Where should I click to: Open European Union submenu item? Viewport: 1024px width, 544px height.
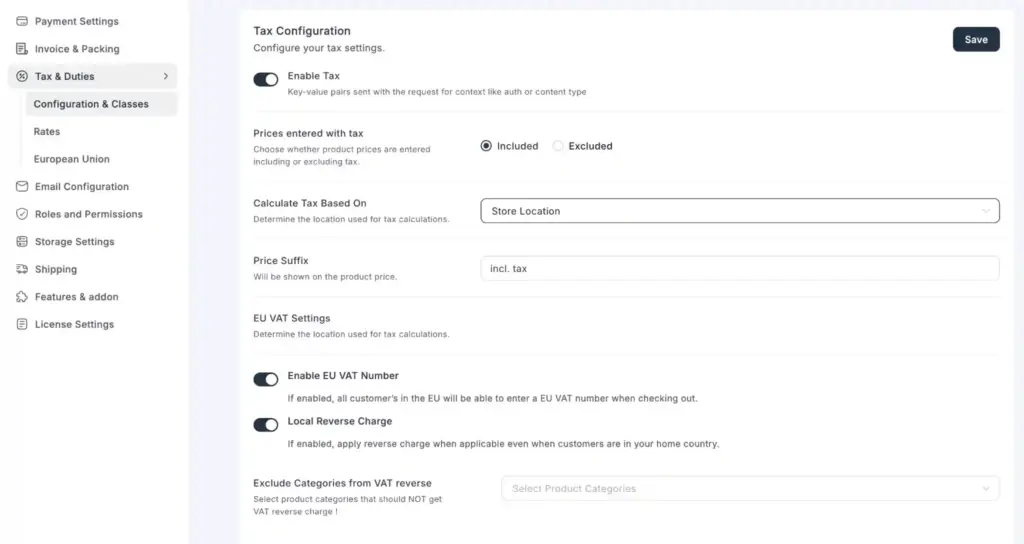[x=72, y=159]
